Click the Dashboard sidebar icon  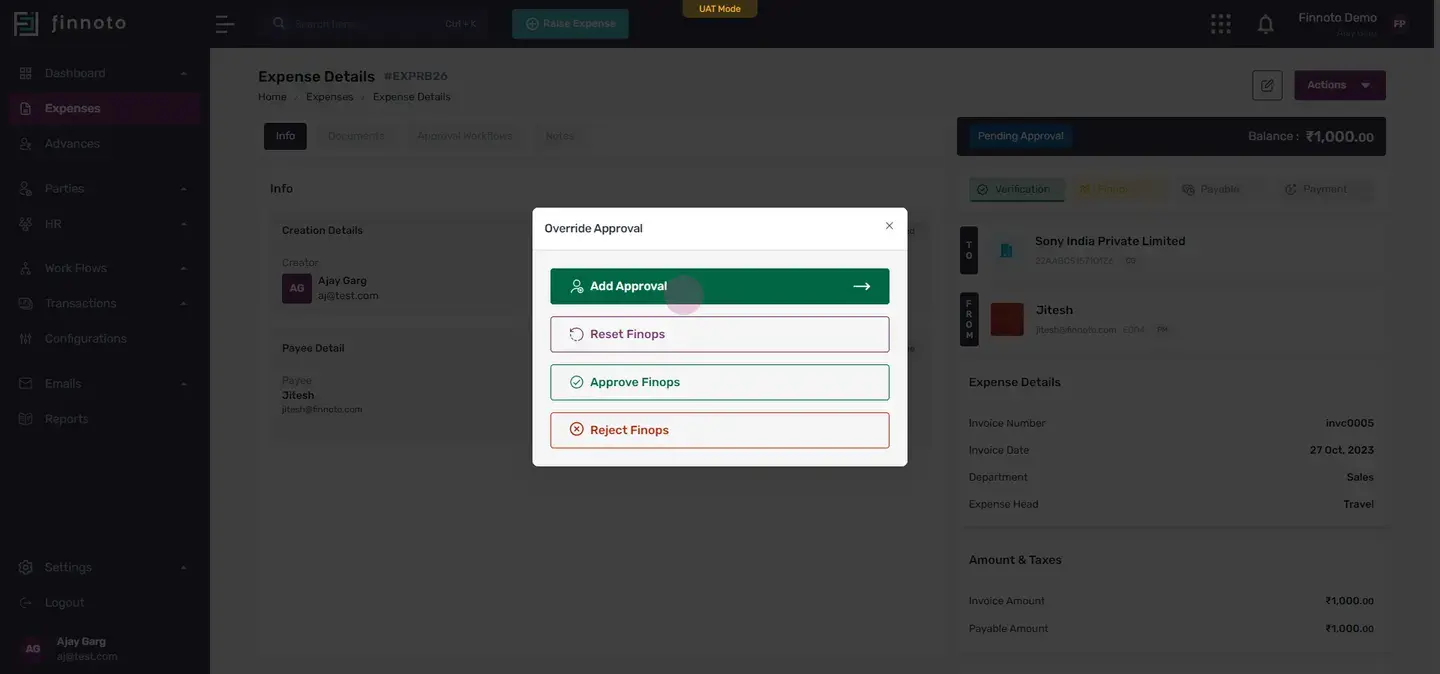(x=26, y=73)
